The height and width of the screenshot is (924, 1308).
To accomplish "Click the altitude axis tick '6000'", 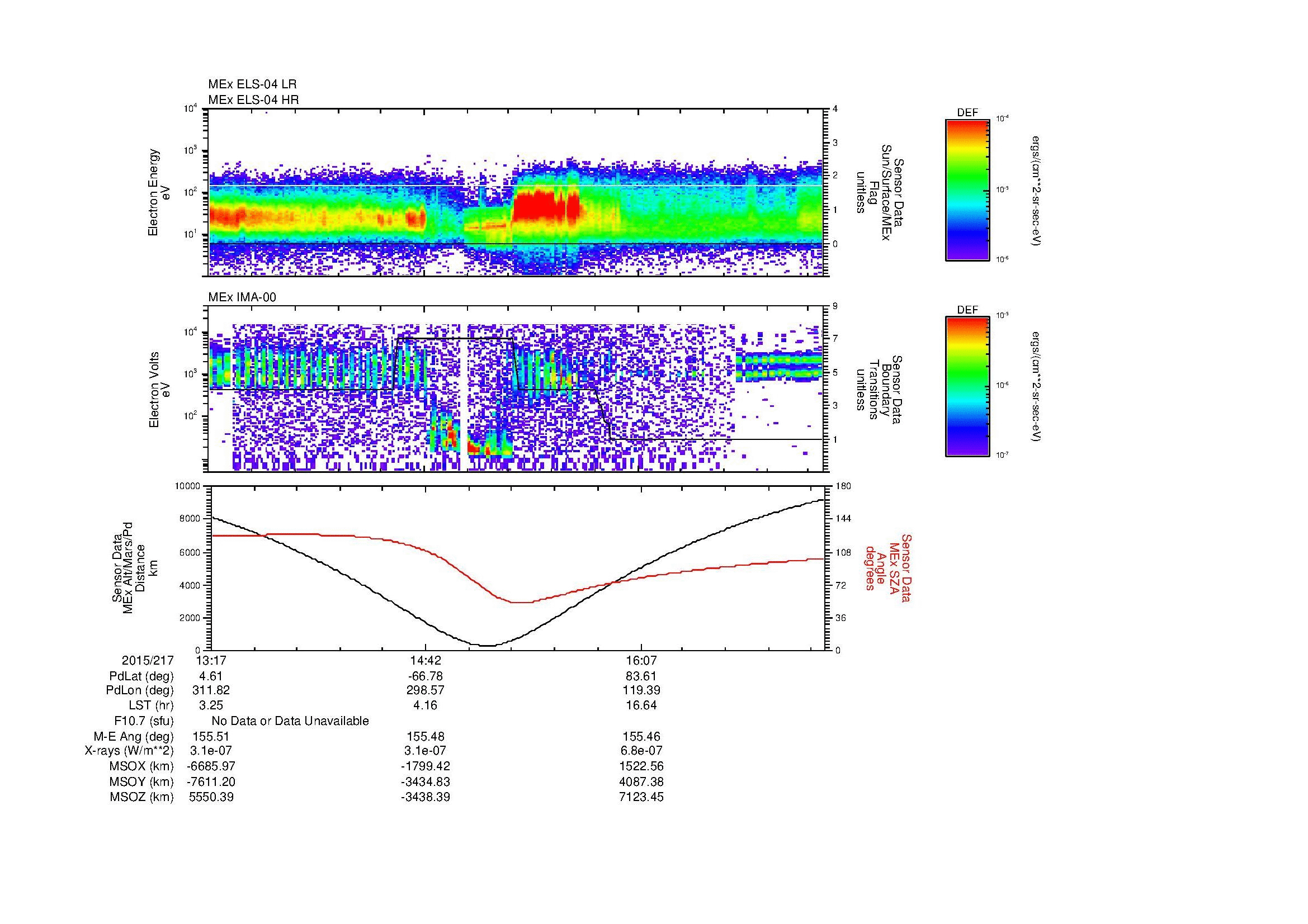I will pyautogui.click(x=191, y=552).
